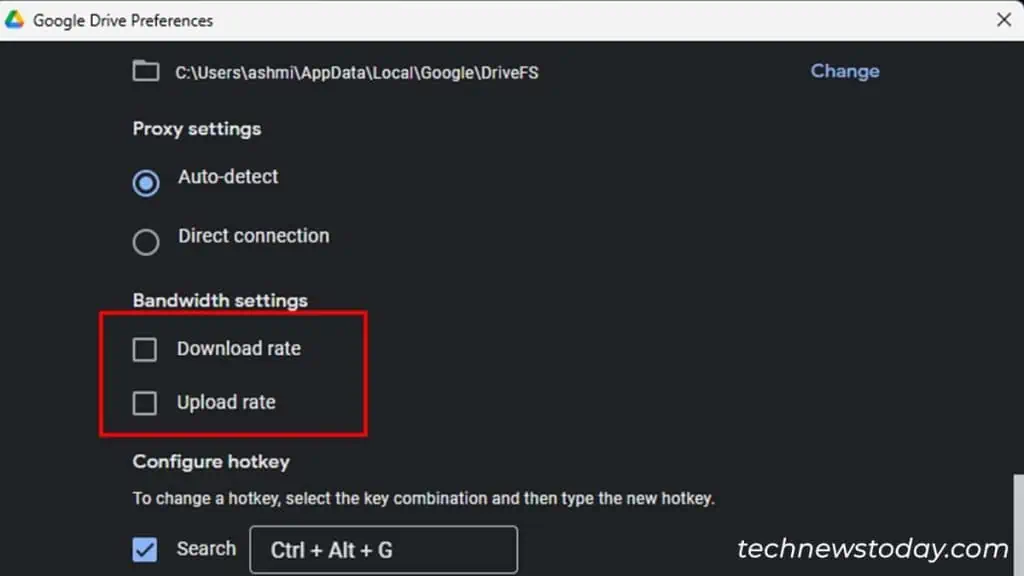Close the Google Drive Preferences window
The width and height of the screenshot is (1024, 576).
[1005, 19]
